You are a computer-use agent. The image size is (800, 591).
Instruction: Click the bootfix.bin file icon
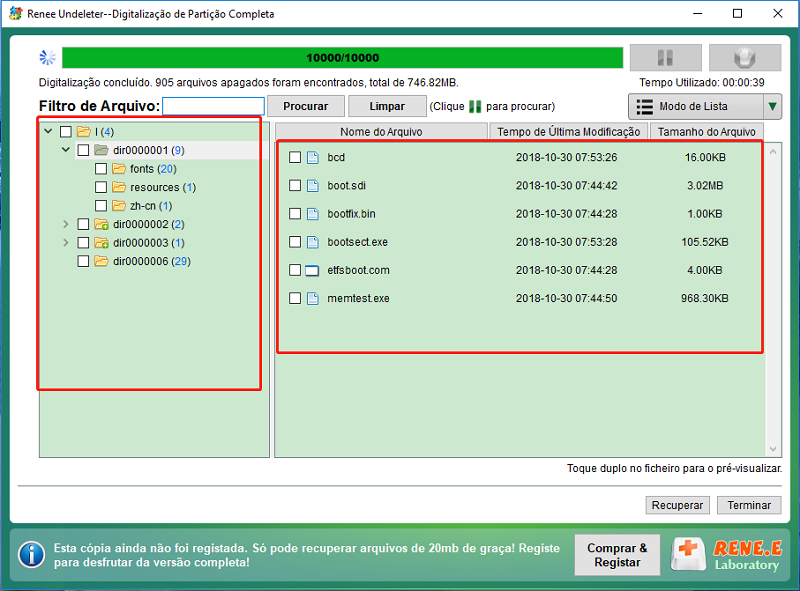click(x=313, y=213)
